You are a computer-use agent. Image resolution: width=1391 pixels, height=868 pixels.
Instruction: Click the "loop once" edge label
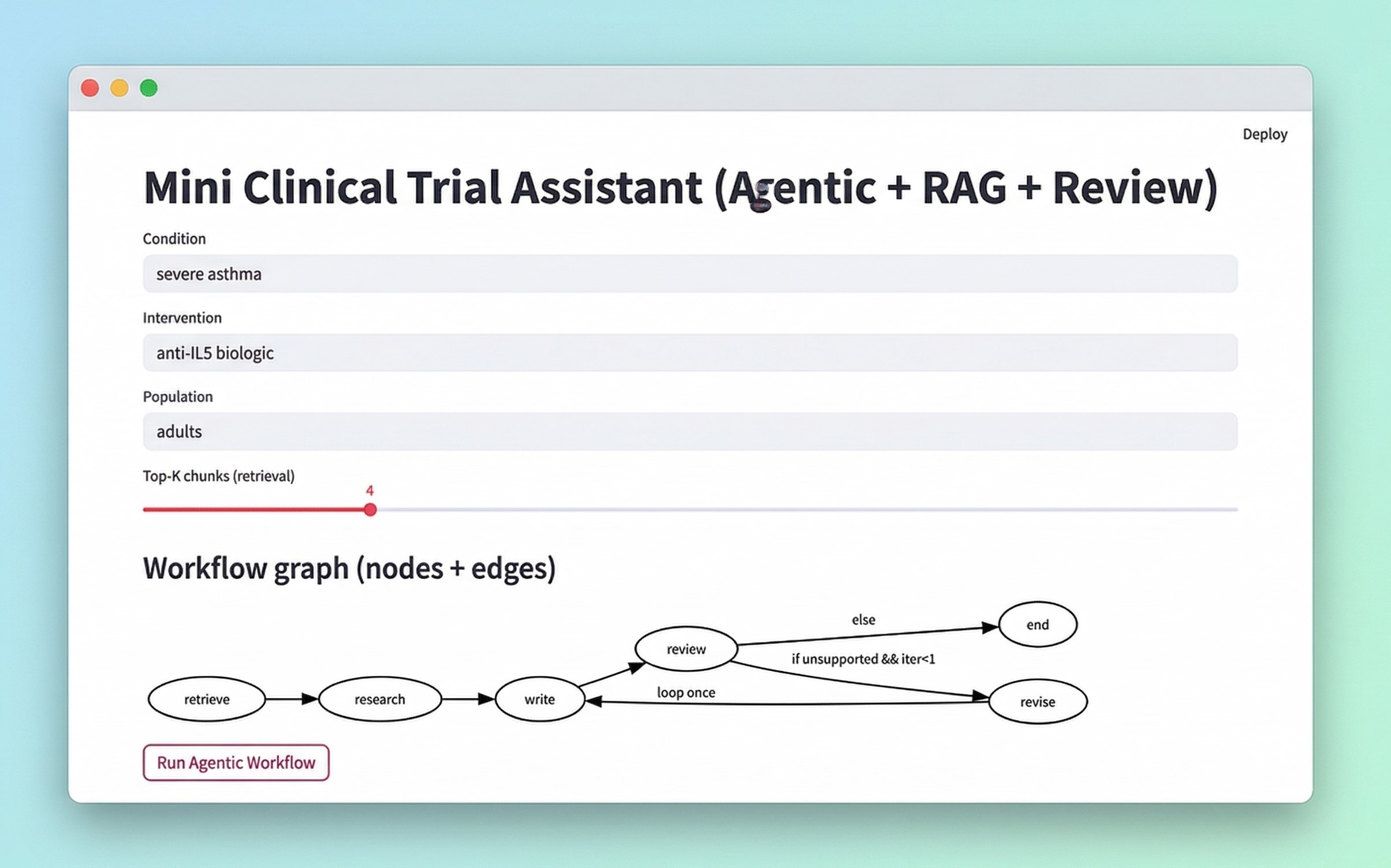(686, 693)
